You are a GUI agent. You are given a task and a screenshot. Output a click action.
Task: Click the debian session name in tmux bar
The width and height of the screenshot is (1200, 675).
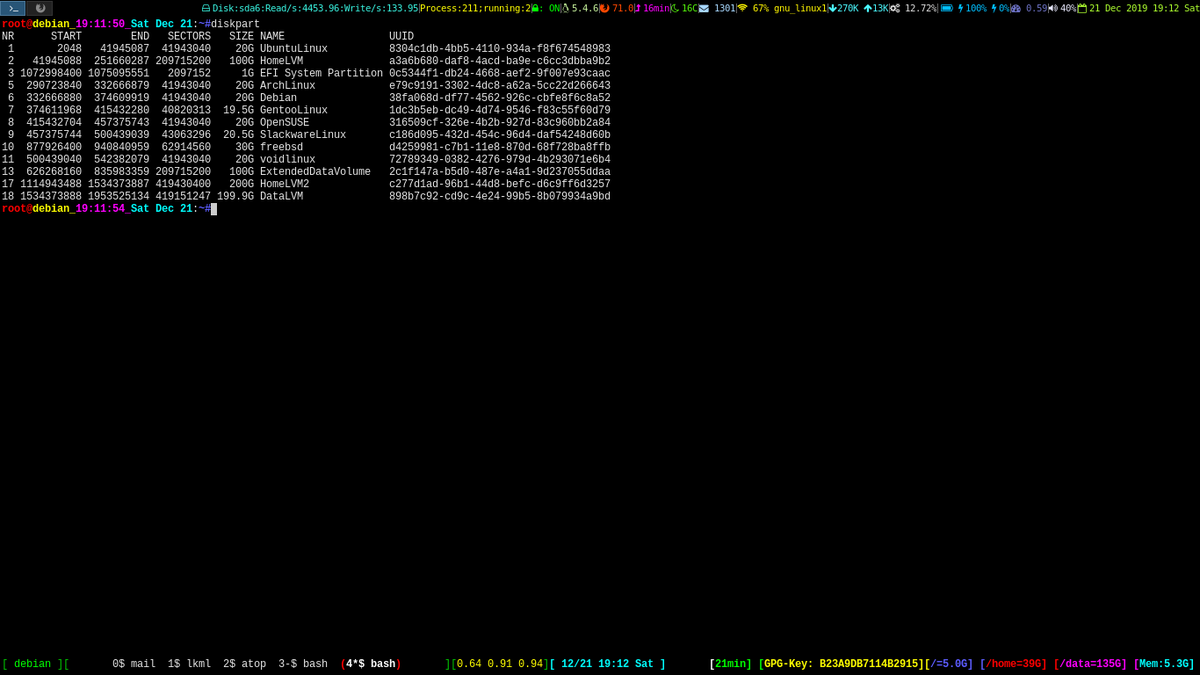pyautogui.click(x=32, y=664)
